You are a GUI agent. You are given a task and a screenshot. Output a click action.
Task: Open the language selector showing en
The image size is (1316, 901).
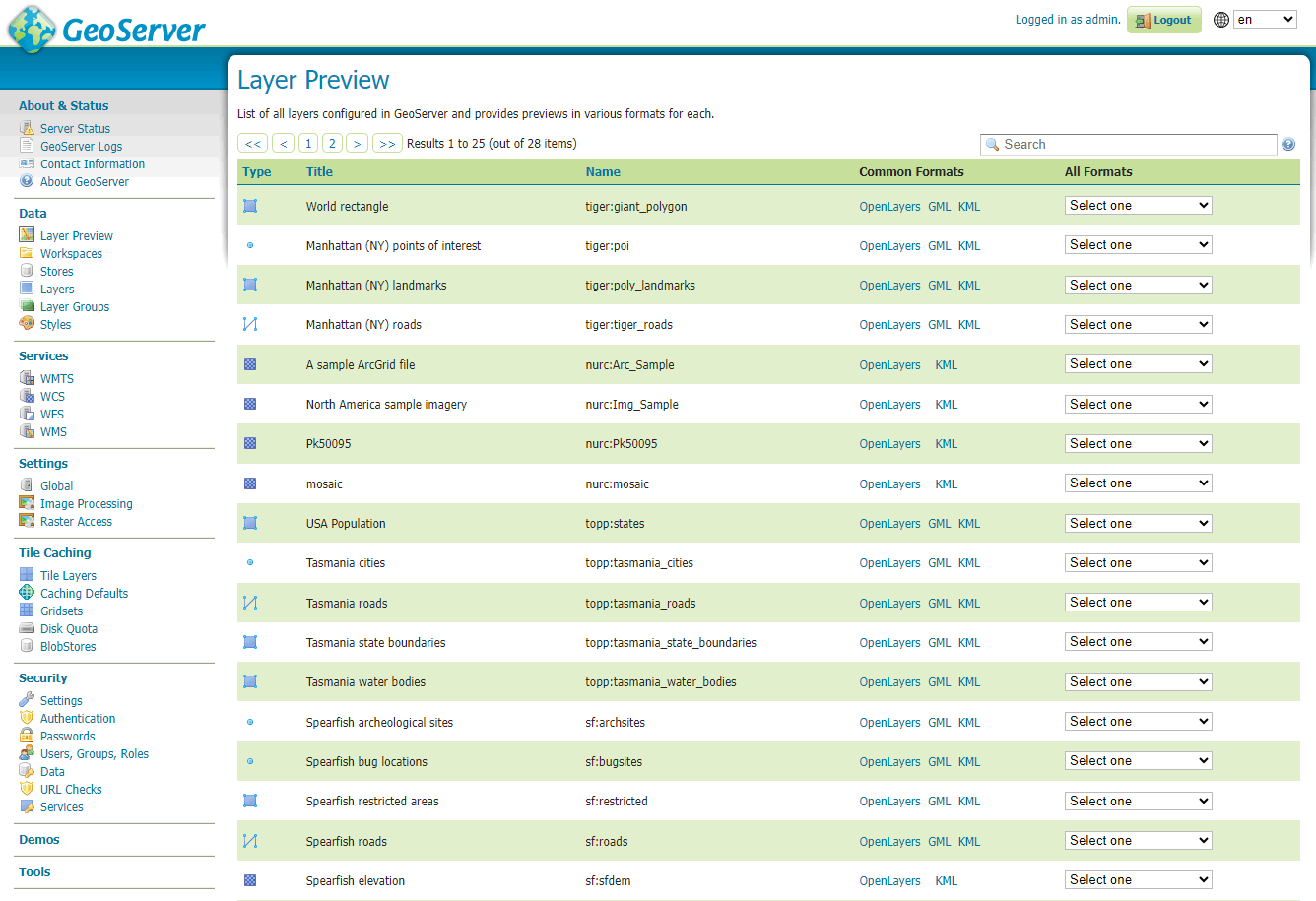coord(1265,18)
